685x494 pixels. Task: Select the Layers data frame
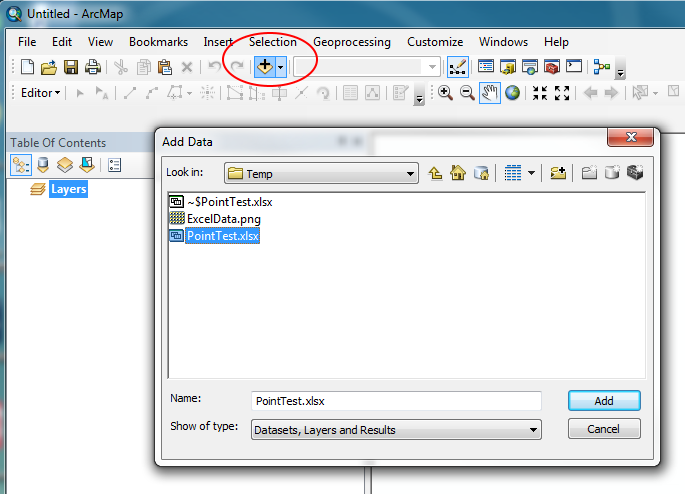pyautogui.click(x=69, y=189)
